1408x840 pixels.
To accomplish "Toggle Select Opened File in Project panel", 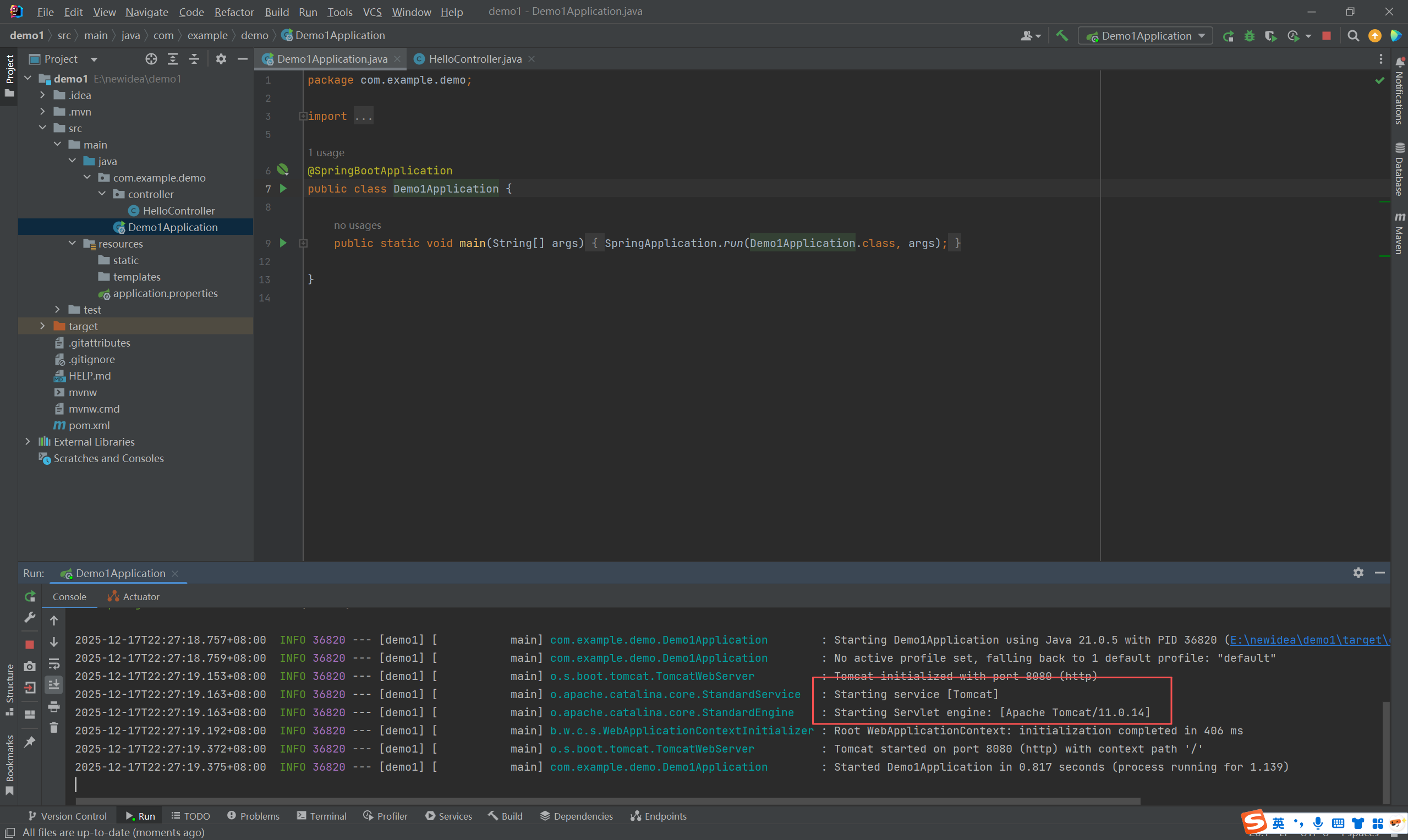I will click(151, 58).
